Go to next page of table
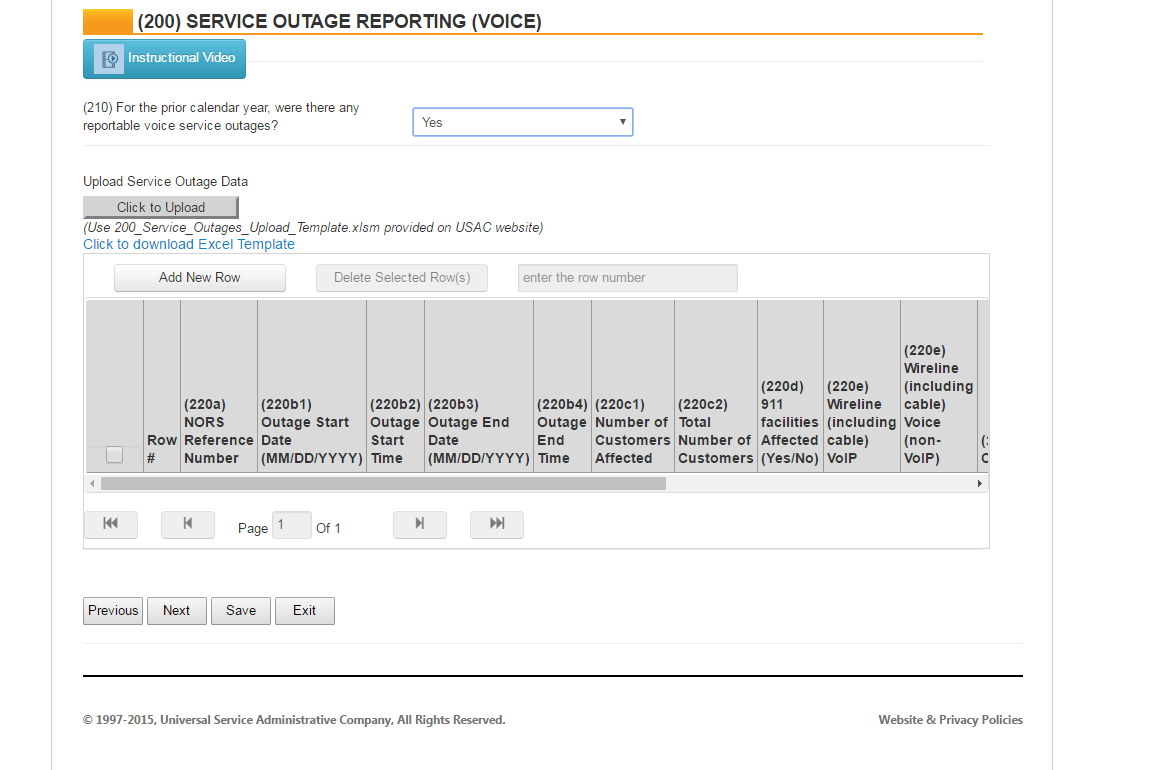Viewport: 1161px width, 770px height. 419,524
